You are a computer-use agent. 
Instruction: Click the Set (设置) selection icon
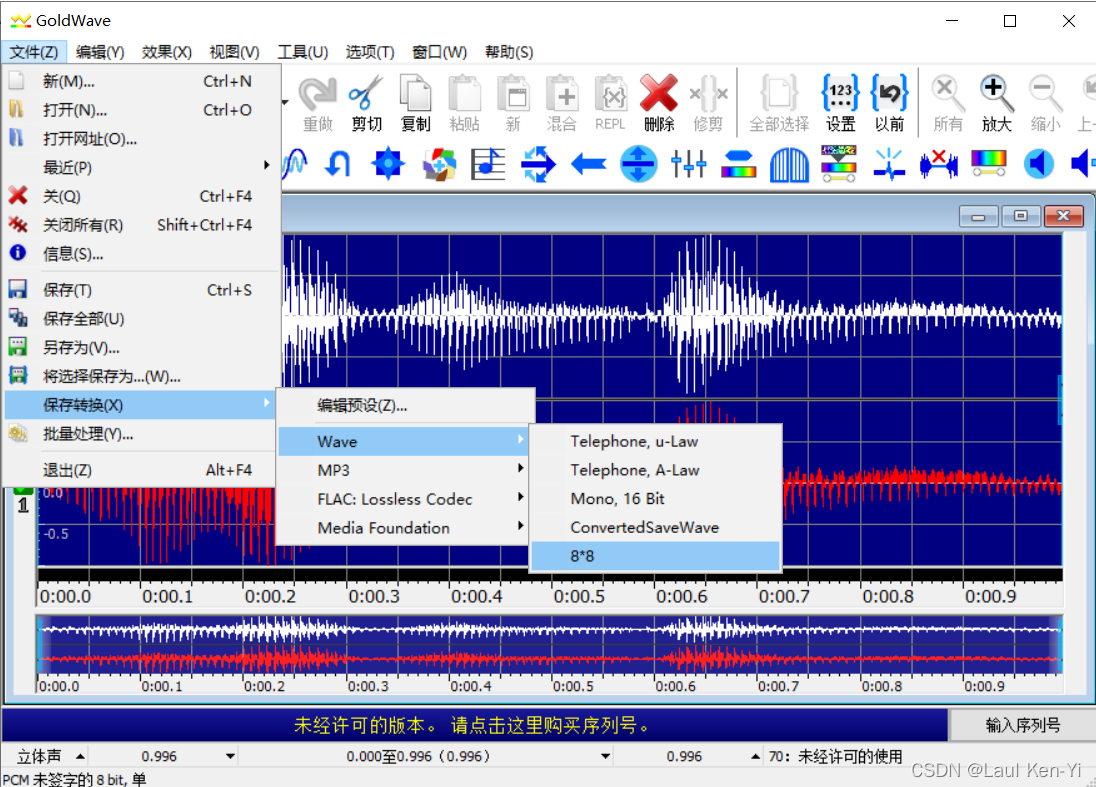click(x=840, y=103)
